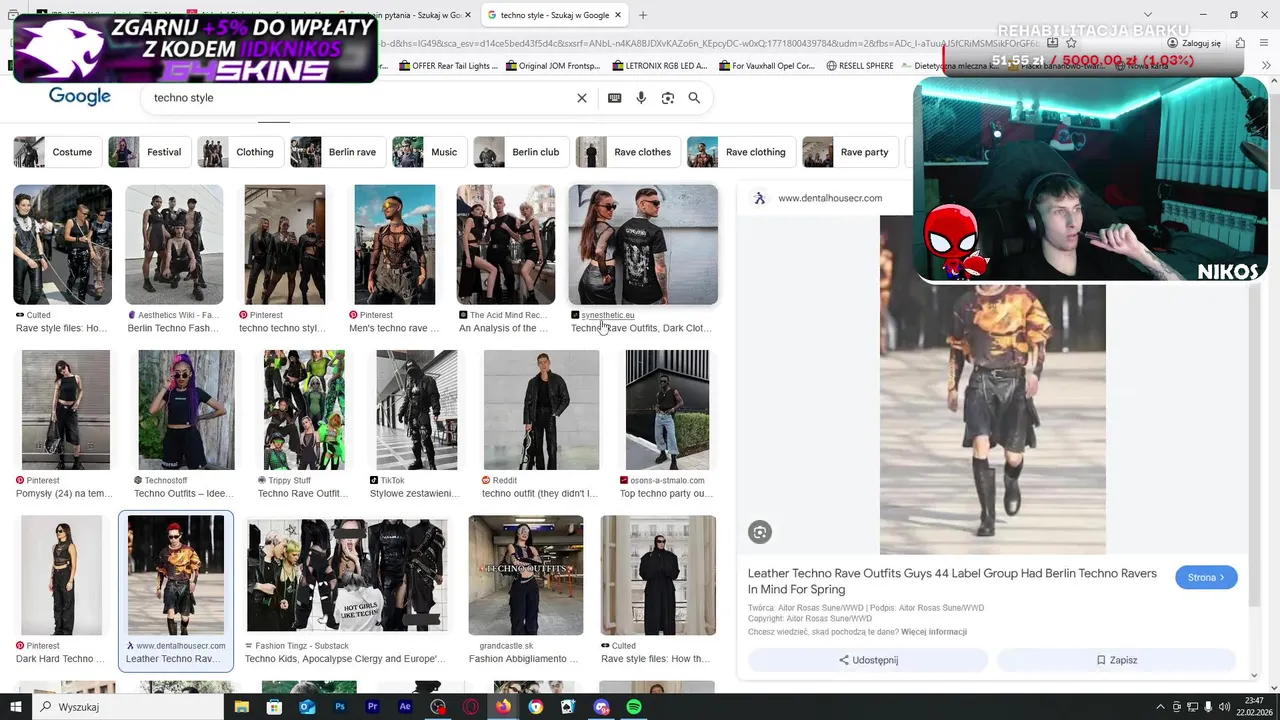Open Firefox application menu
This screenshot has width=1280, height=720.
1264,43
